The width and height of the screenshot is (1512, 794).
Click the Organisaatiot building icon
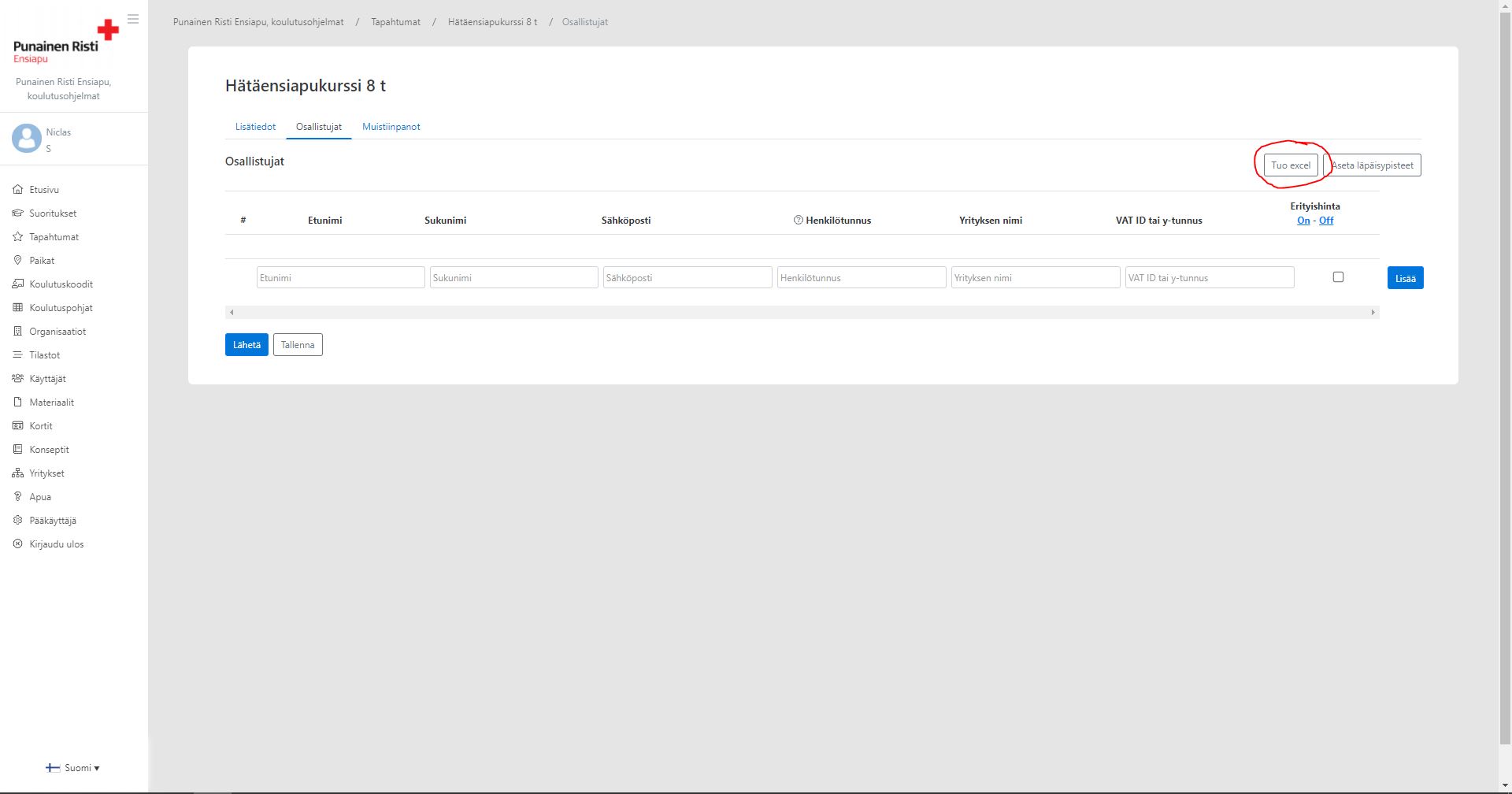coord(18,332)
